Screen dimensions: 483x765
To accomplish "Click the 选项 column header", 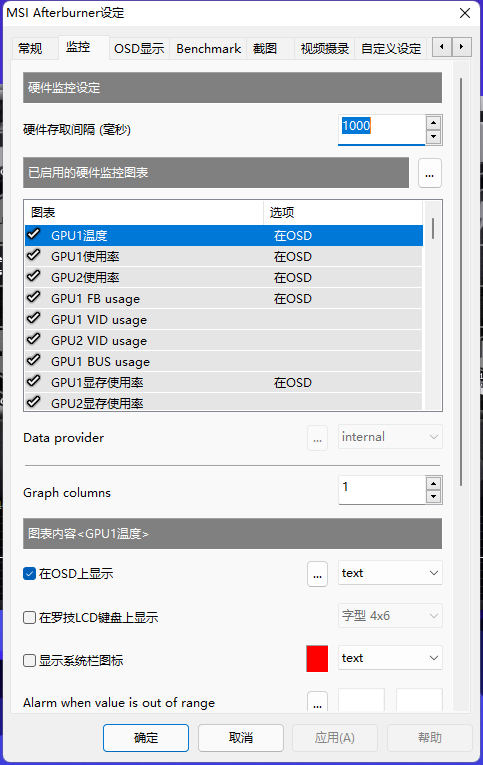I will pos(343,213).
